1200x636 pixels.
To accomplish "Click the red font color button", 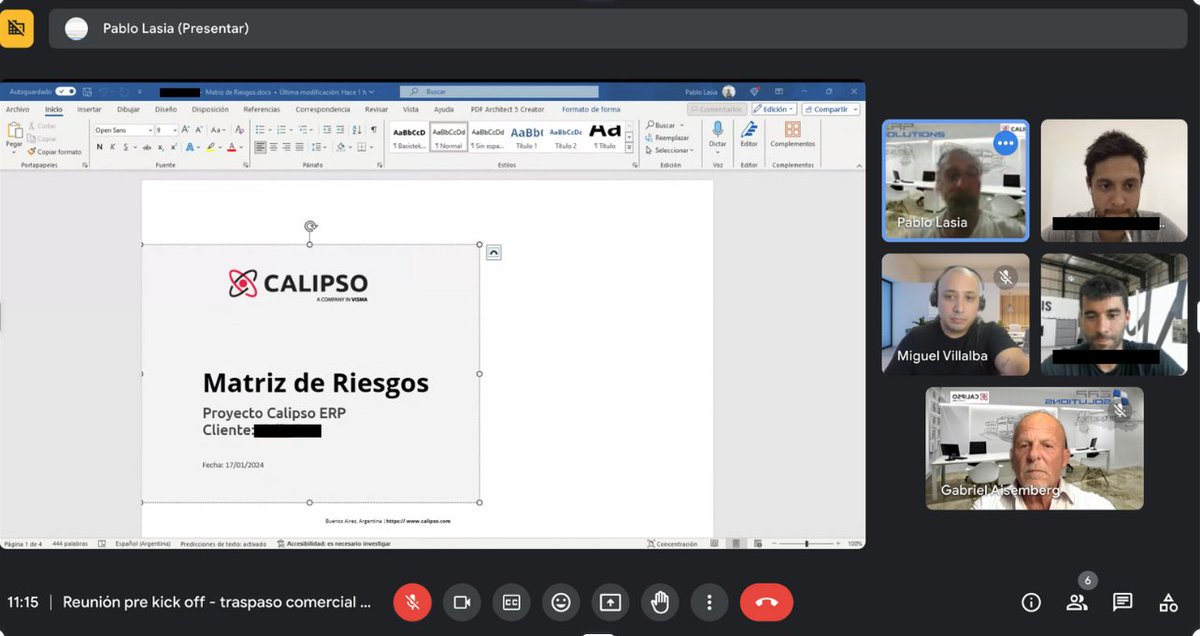I will [x=232, y=147].
